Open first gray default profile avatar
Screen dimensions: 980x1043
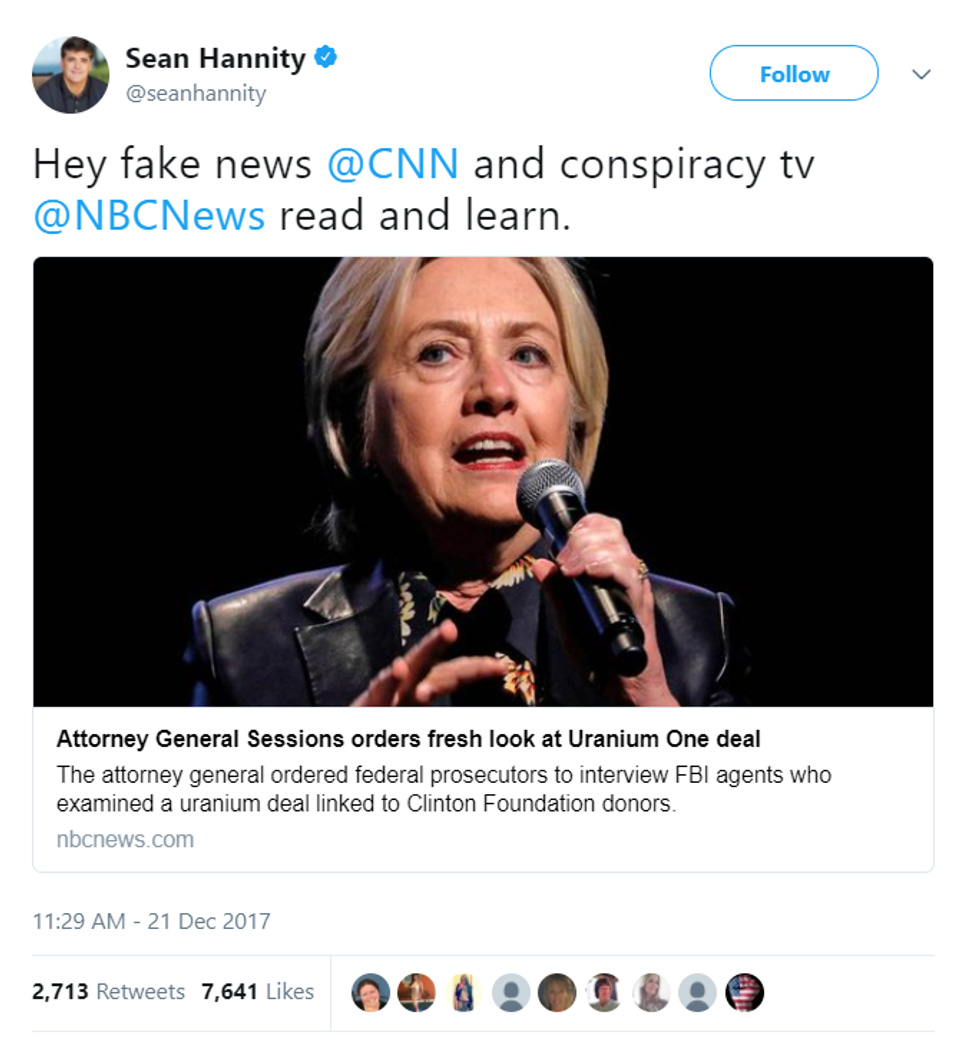click(x=511, y=992)
